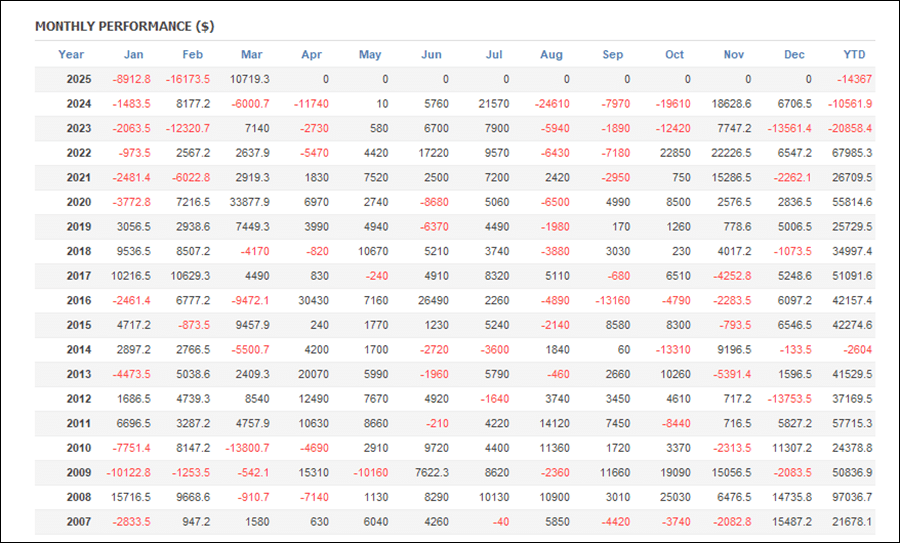
Task: Click the May column header
Action: click(x=370, y=55)
